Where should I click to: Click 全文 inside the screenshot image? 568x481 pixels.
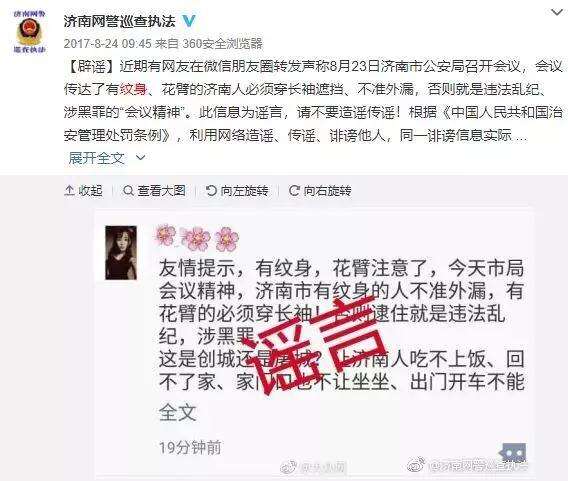(x=178, y=413)
